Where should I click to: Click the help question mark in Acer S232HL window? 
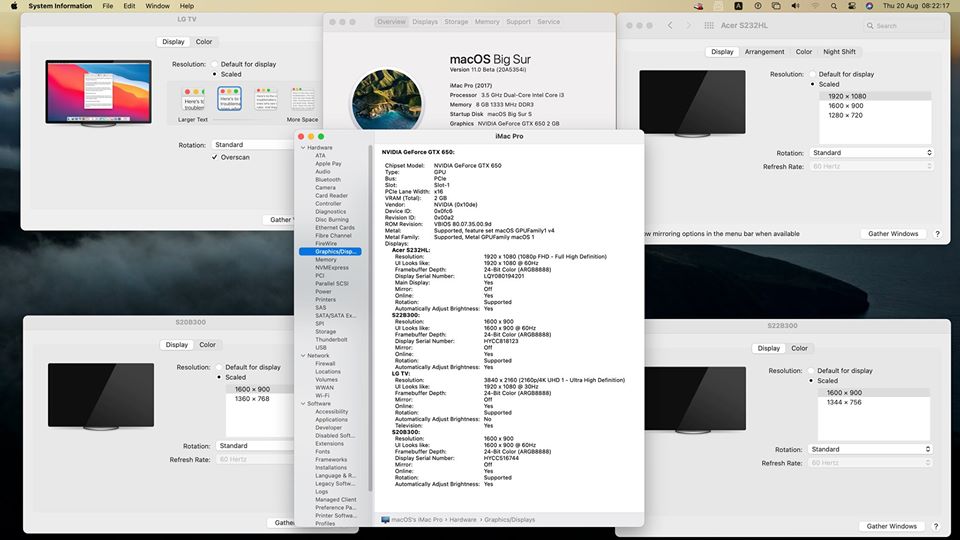click(x=937, y=233)
